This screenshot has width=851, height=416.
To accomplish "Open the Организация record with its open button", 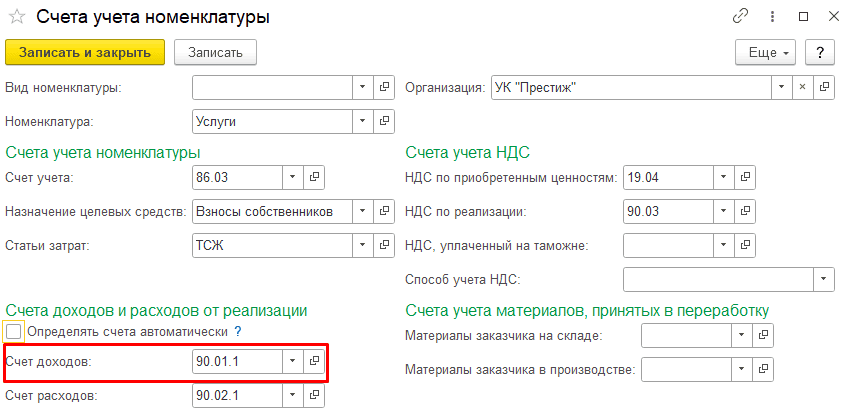I will pos(824,87).
